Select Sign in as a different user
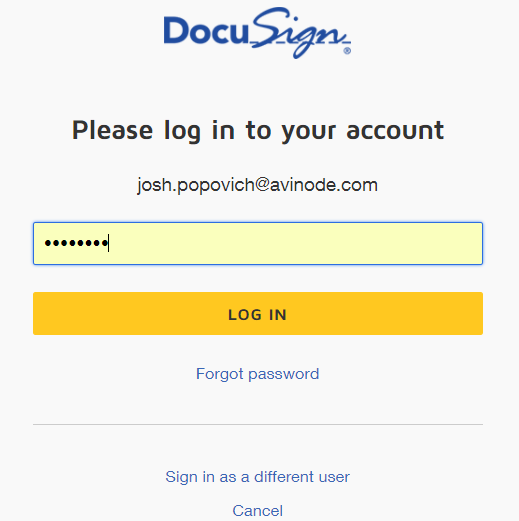 coord(257,477)
